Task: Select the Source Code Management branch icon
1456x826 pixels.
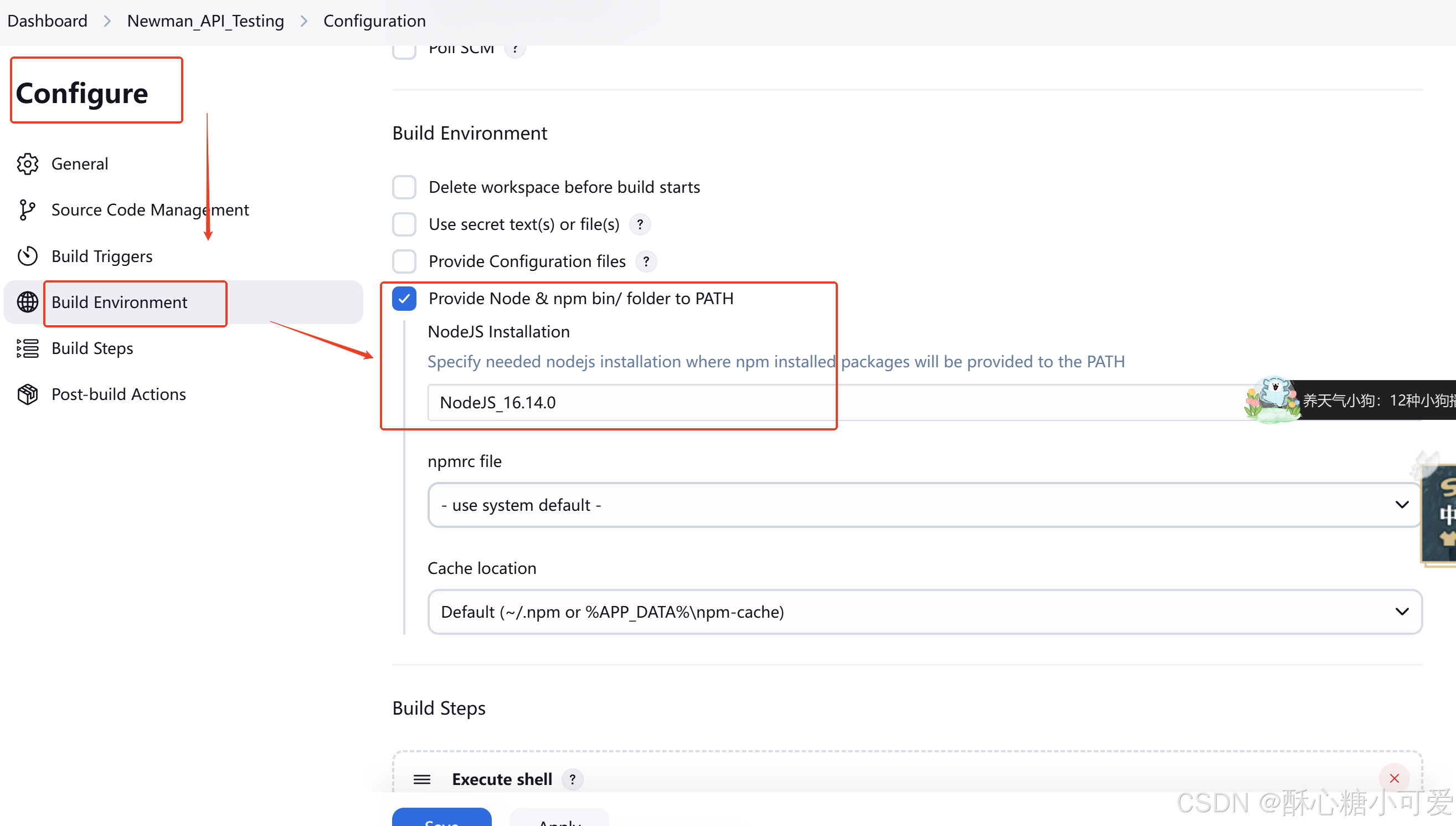Action: point(27,210)
